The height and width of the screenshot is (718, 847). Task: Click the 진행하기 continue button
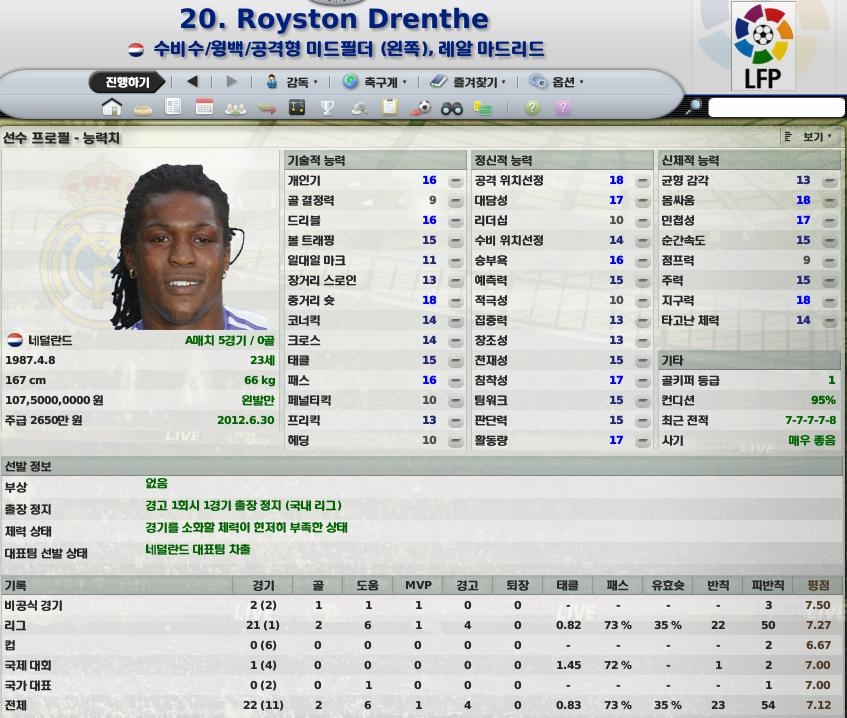[x=127, y=82]
